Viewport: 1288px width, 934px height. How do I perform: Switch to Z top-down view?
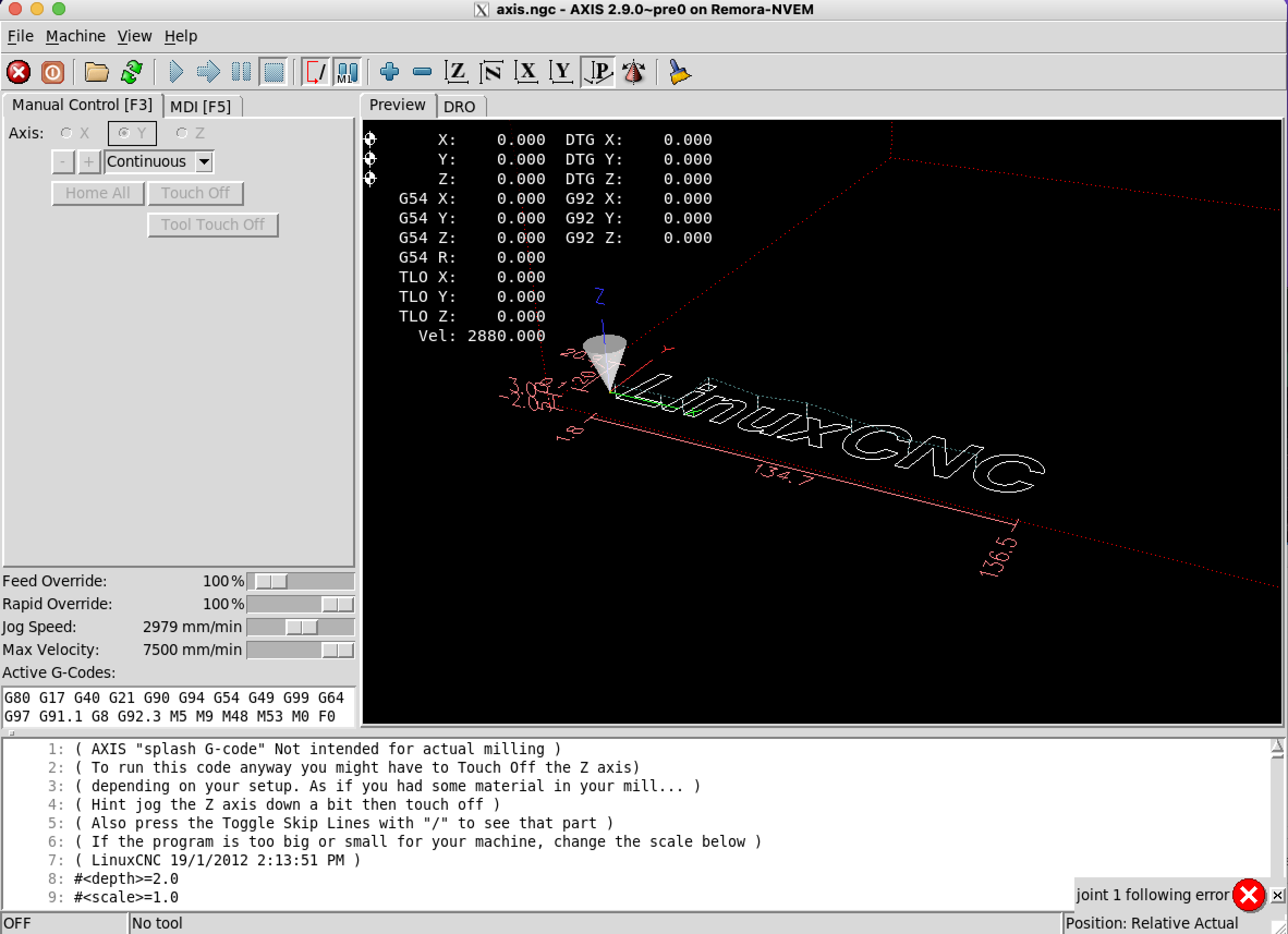point(457,72)
